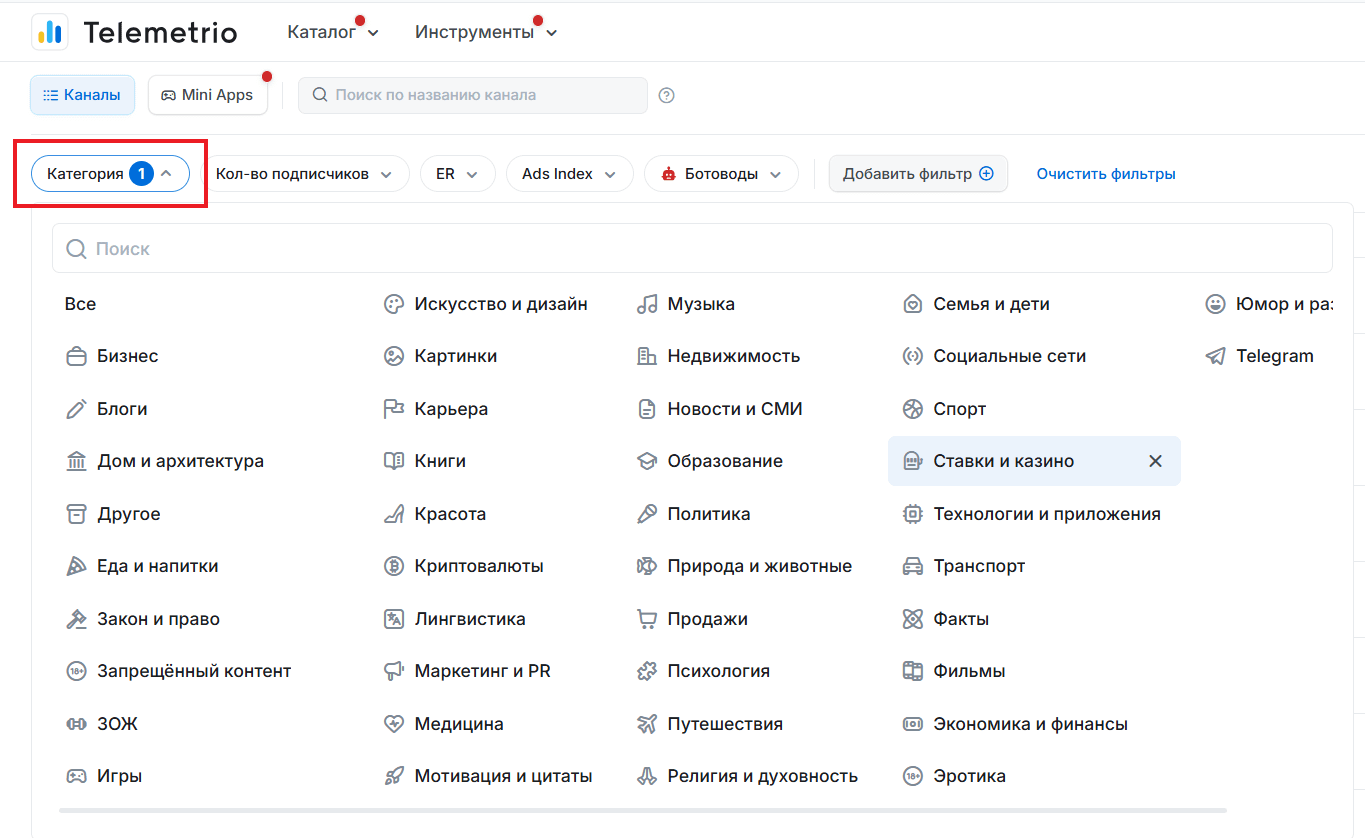Switch to the Mini Apps tab

[208, 95]
